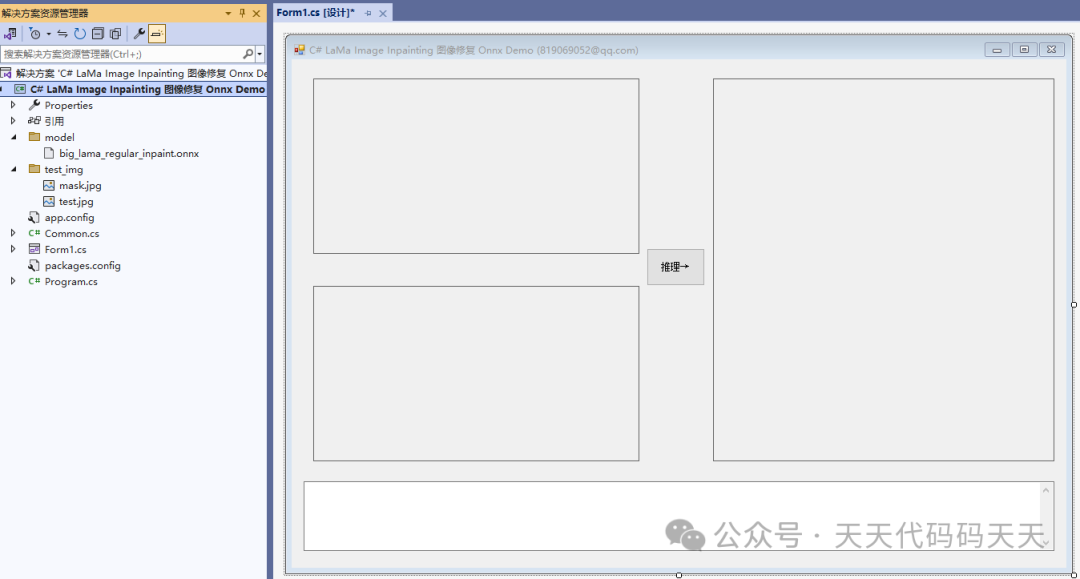Click the search magnifier icon in Solution Explorer
This screenshot has width=1080, height=579.
tap(248, 51)
